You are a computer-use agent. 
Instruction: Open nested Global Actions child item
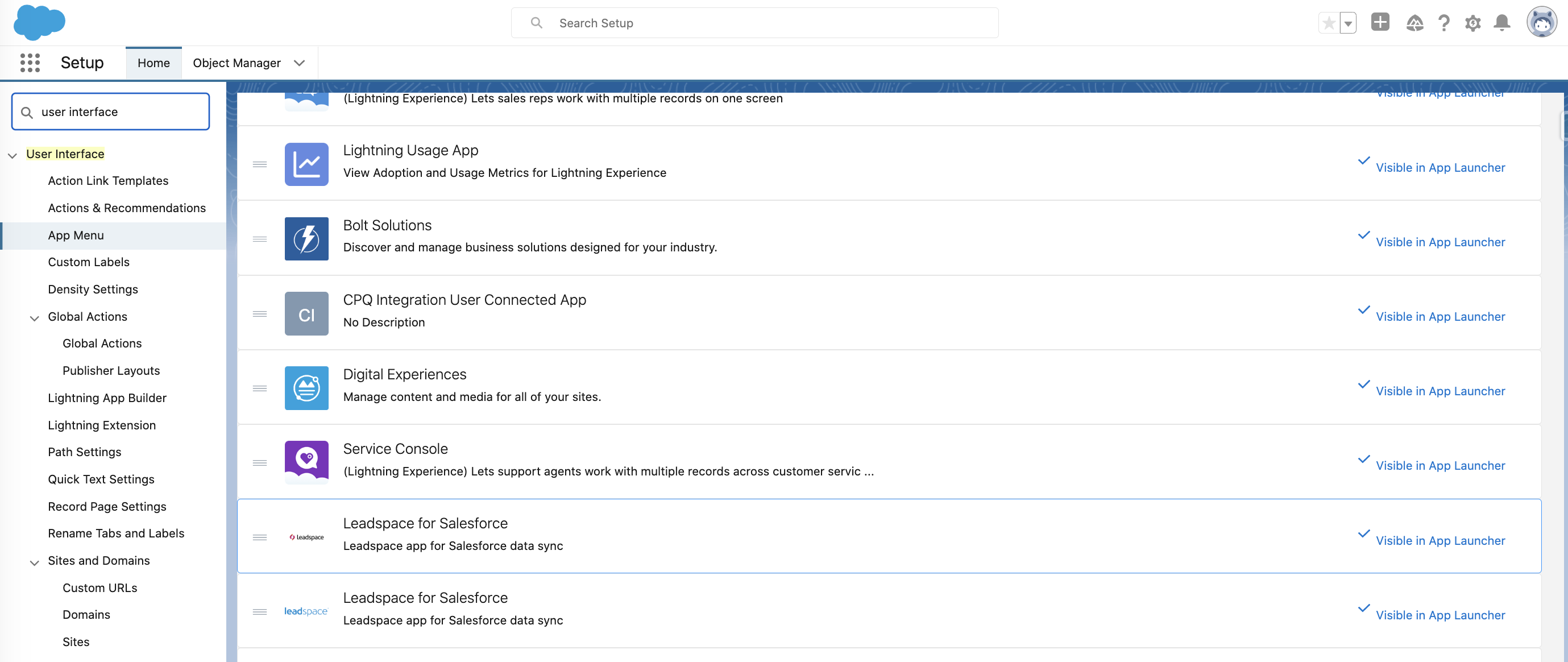tap(102, 344)
